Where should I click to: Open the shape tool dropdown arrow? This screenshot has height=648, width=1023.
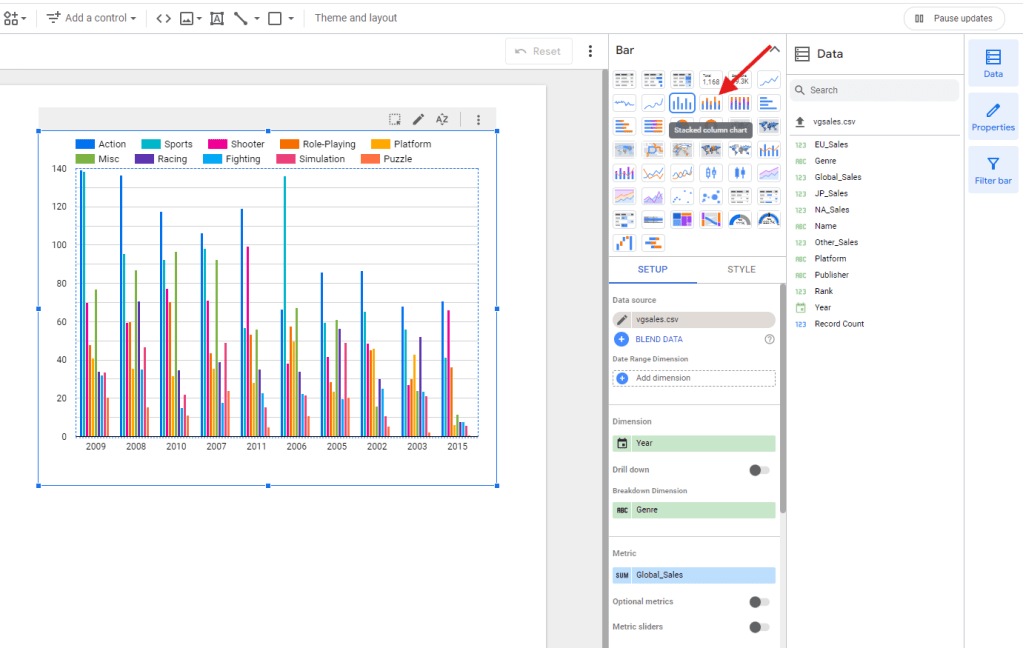tap(290, 18)
